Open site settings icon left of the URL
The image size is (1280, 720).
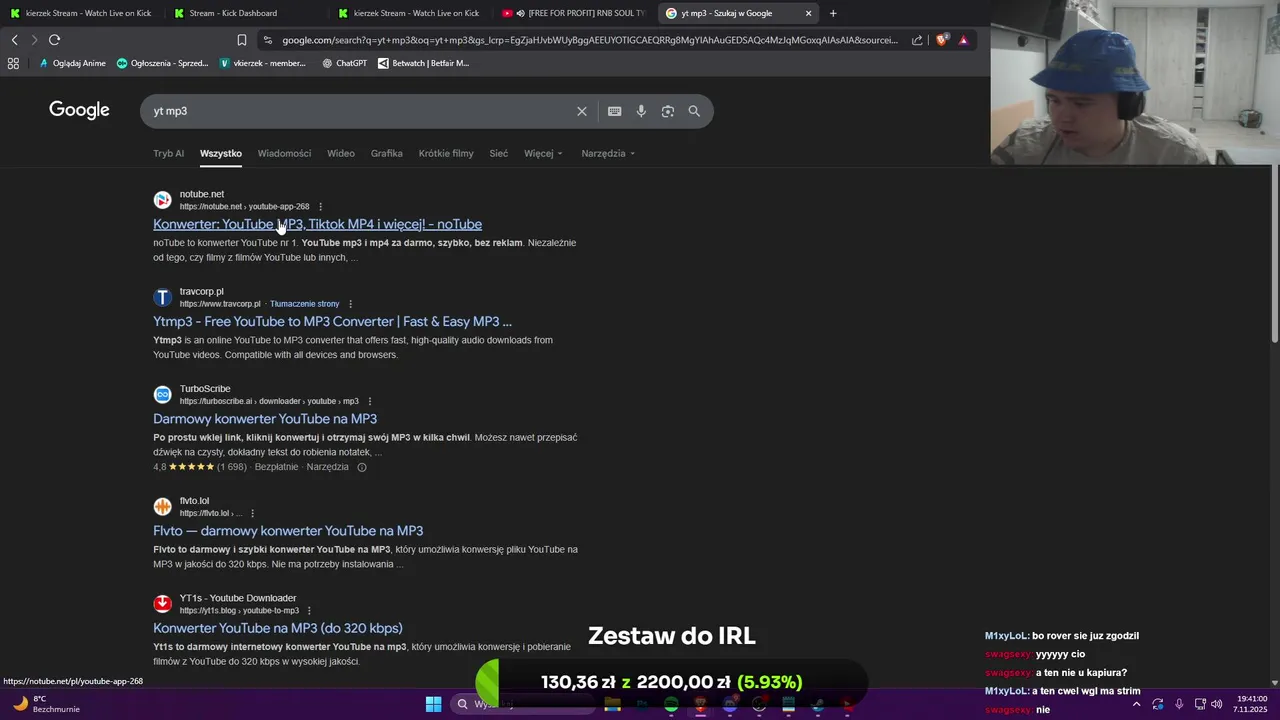click(267, 40)
